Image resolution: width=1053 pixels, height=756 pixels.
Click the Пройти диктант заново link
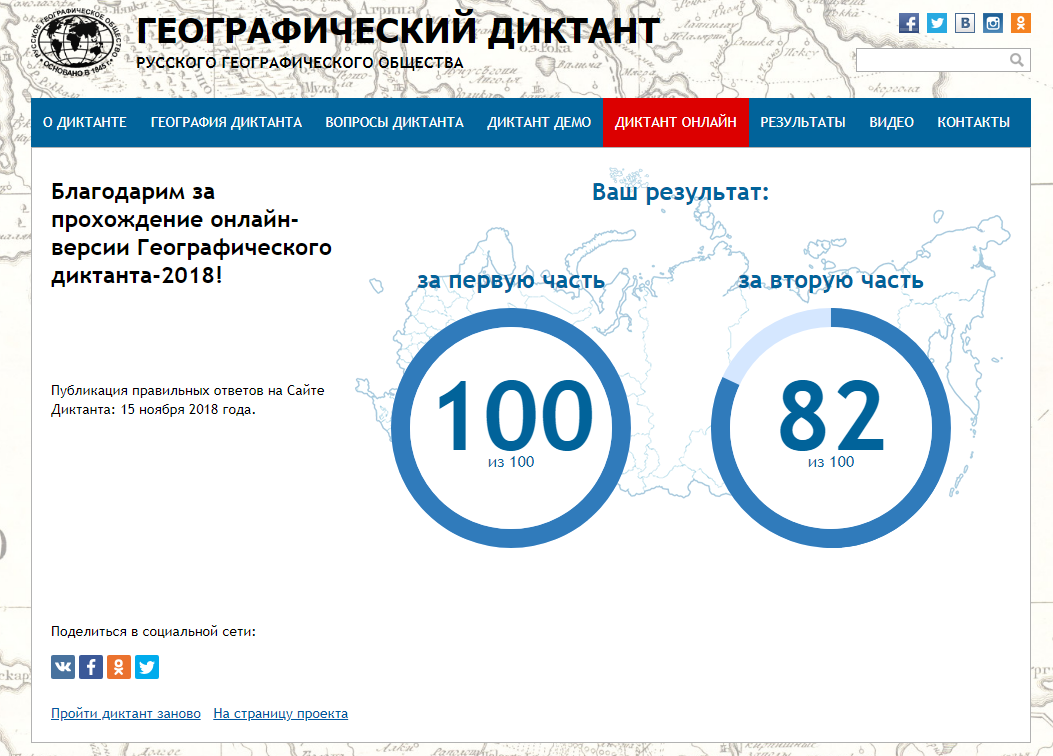click(x=126, y=714)
